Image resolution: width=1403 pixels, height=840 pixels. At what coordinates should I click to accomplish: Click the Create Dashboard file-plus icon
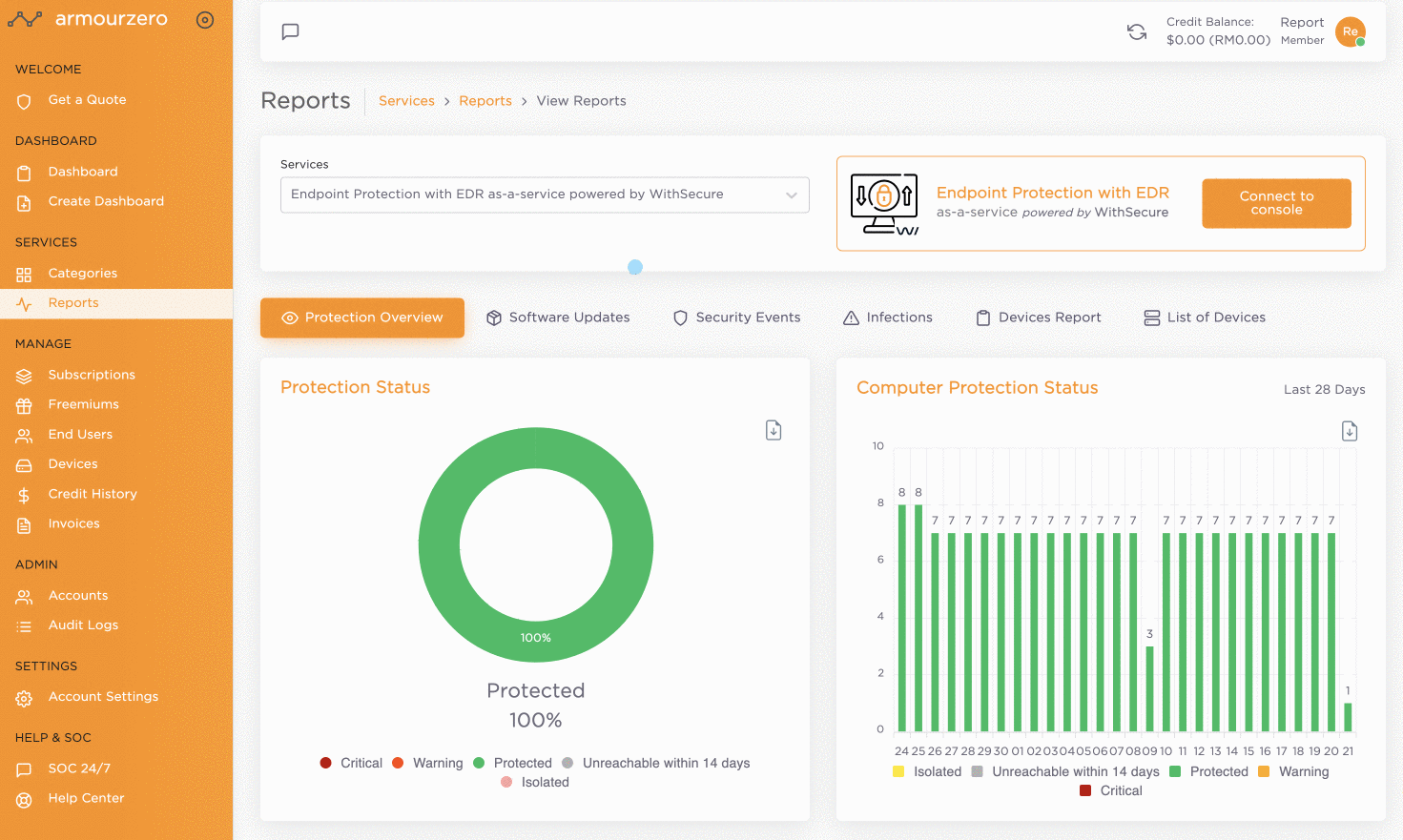point(24,202)
